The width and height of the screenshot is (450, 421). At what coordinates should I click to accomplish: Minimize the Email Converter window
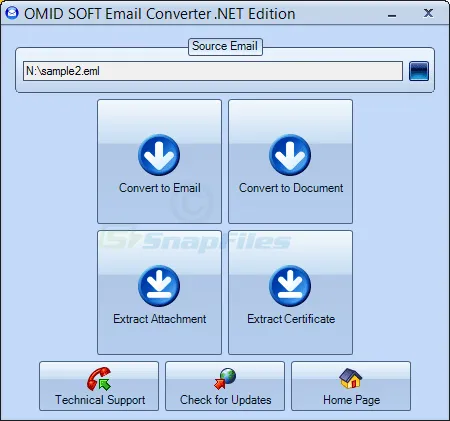click(392, 15)
